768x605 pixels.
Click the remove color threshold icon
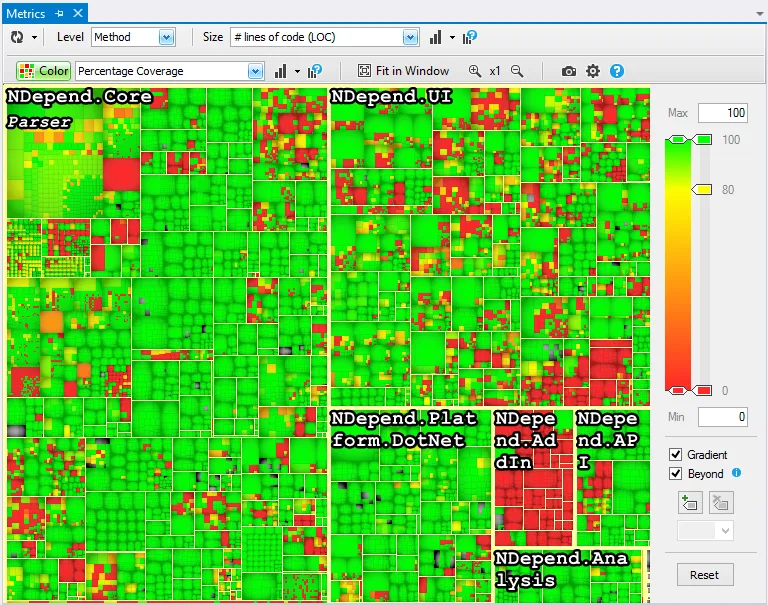coord(720,503)
